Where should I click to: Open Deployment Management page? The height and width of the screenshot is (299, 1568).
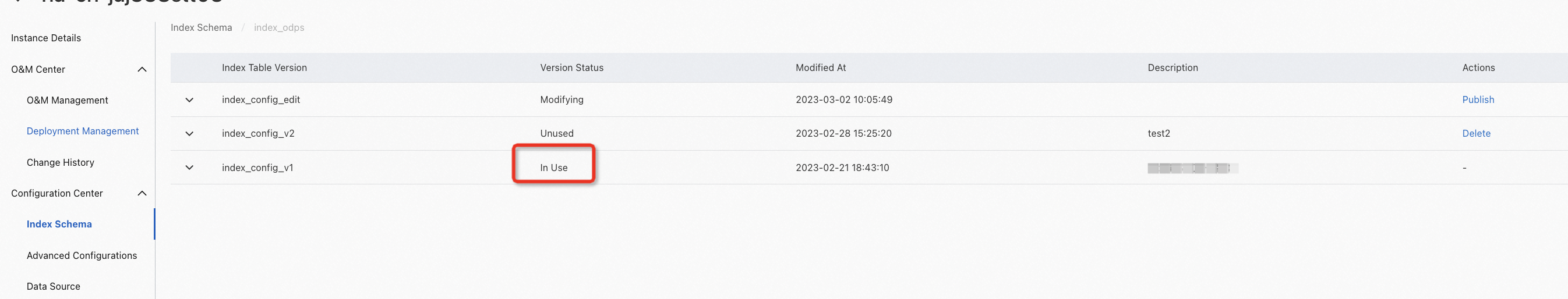point(82,131)
